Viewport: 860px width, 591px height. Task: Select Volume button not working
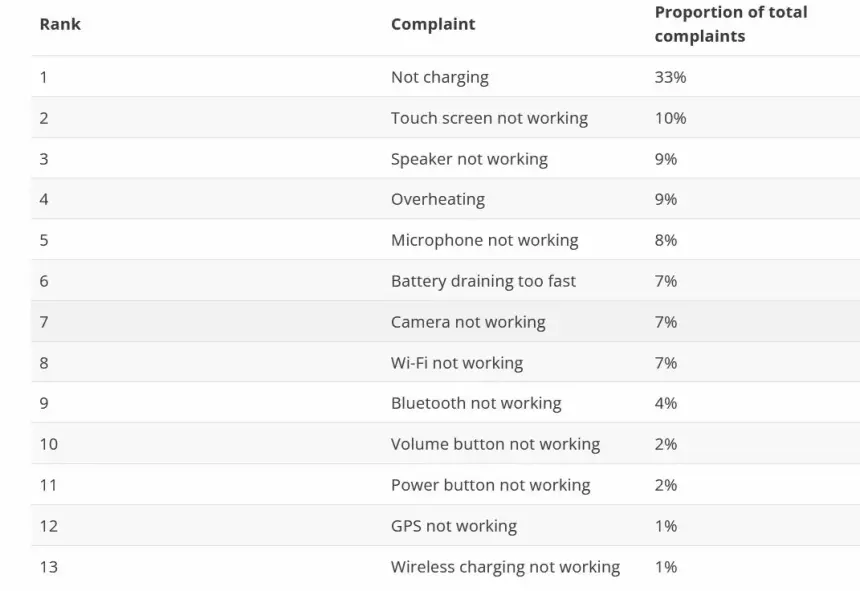(495, 444)
